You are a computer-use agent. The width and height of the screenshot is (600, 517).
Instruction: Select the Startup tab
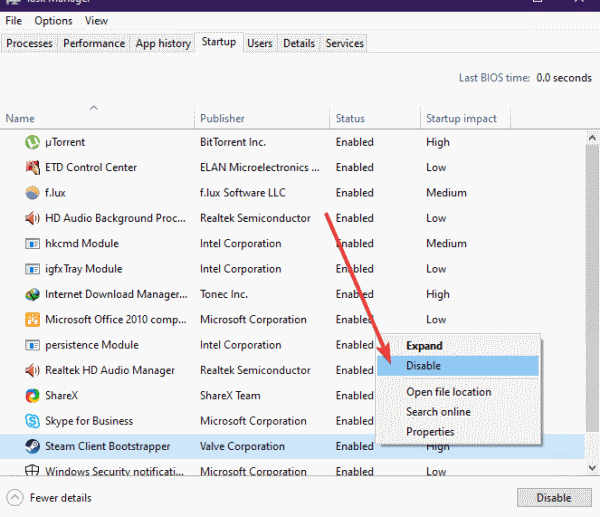coord(219,42)
